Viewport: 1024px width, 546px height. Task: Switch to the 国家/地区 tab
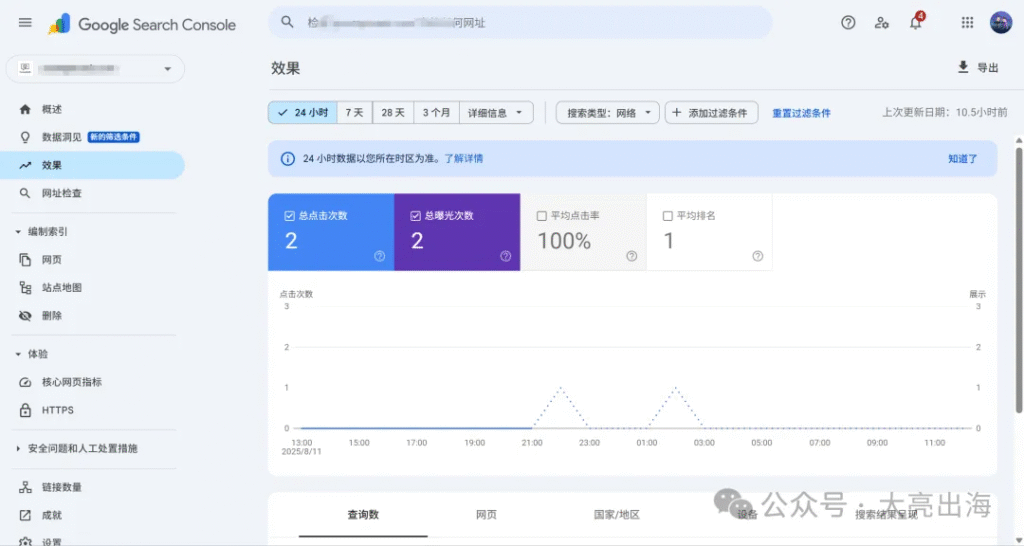tap(616, 515)
